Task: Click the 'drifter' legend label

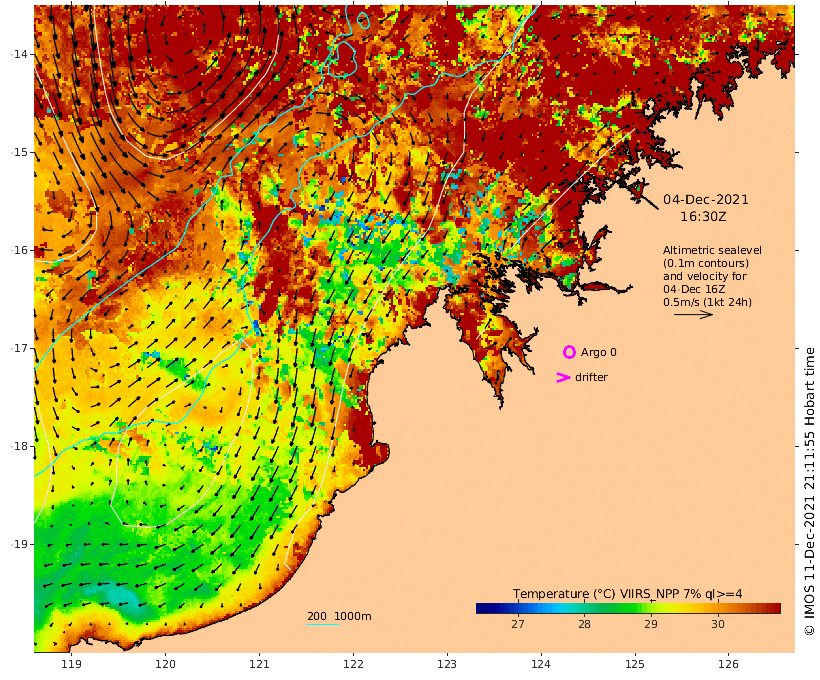Action: tap(591, 377)
